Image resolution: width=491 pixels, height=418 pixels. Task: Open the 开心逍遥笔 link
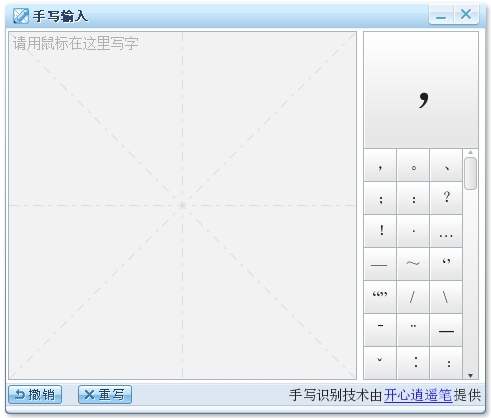coord(418,395)
